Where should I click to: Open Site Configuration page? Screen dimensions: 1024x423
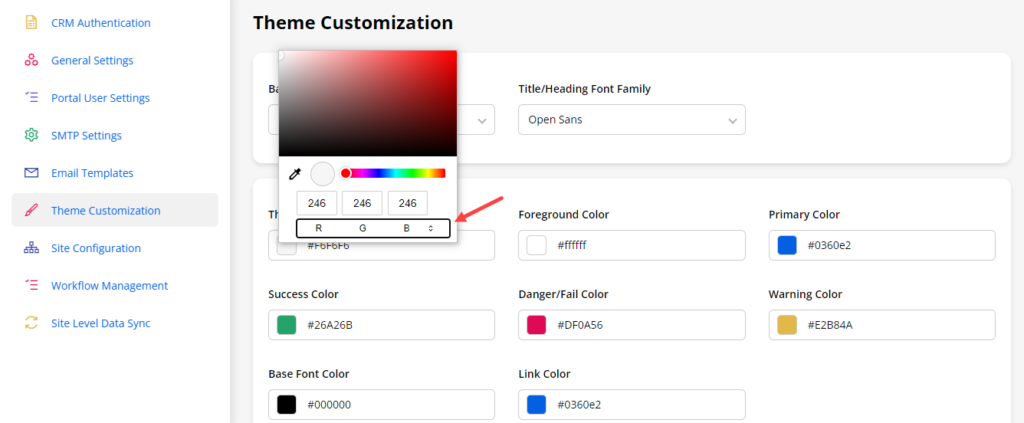(96, 248)
